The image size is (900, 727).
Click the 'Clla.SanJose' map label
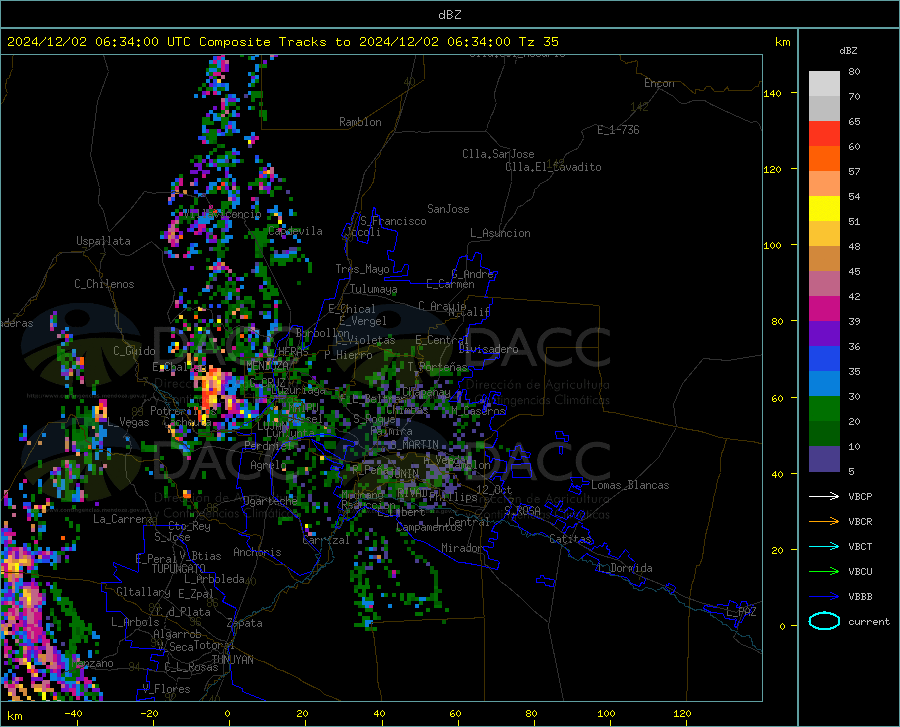[x=498, y=154]
